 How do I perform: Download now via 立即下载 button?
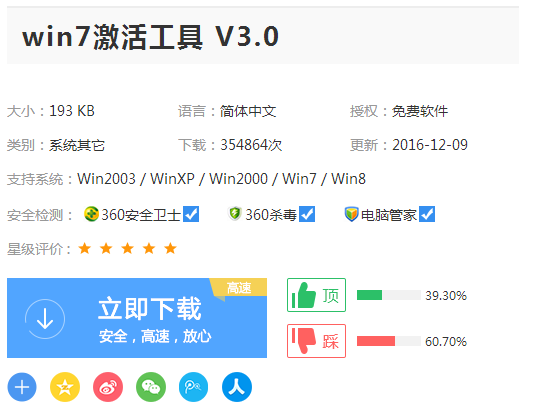pyautogui.click(x=137, y=318)
